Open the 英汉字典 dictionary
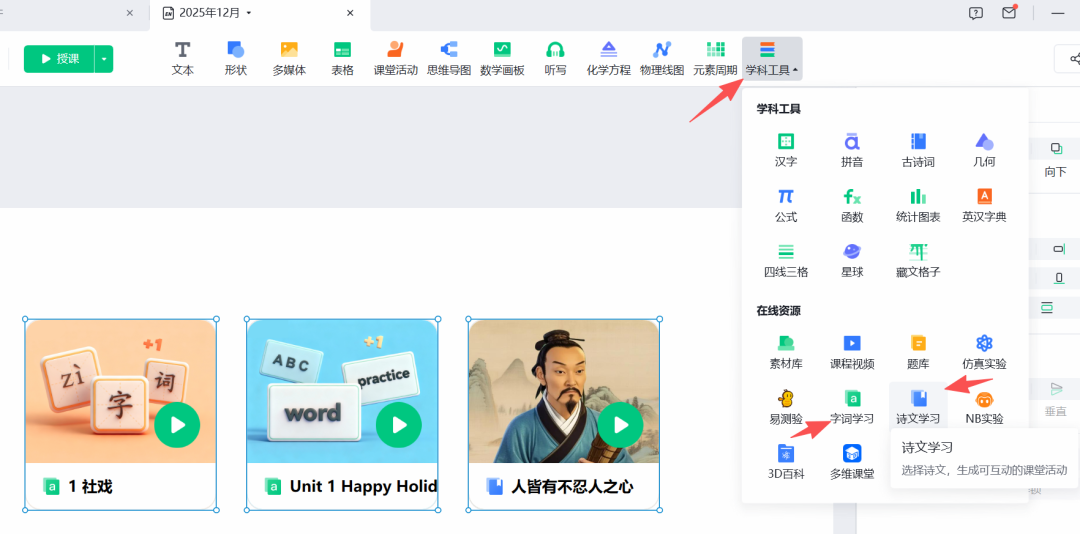 [984, 206]
